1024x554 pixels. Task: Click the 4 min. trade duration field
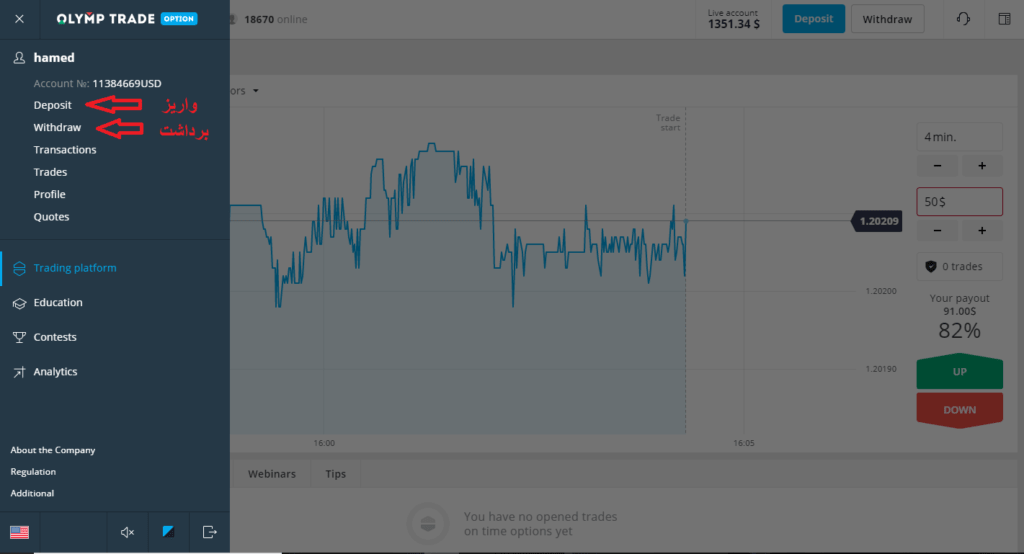[959, 137]
